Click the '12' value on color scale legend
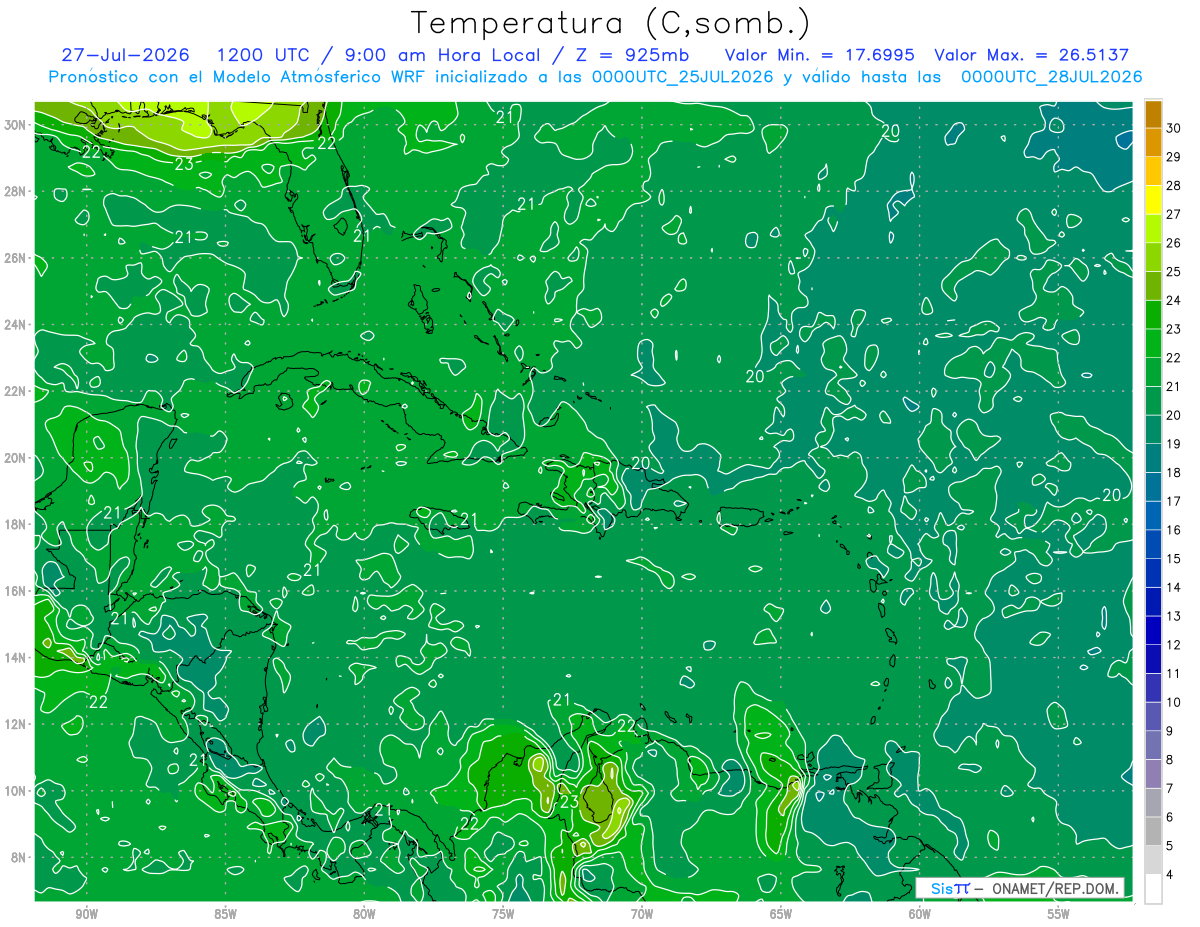 point(1174,645)
